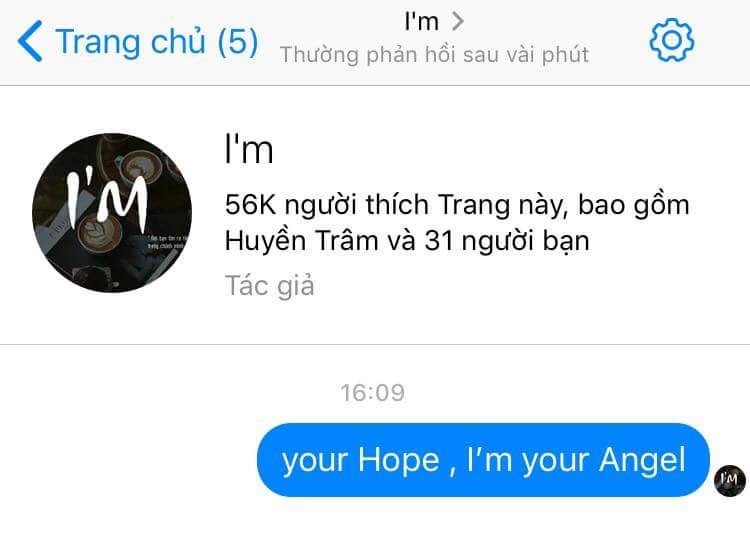750x535 pixels.
Task: Select the blue "your Hope" message bubble
Action: [483, 460]
